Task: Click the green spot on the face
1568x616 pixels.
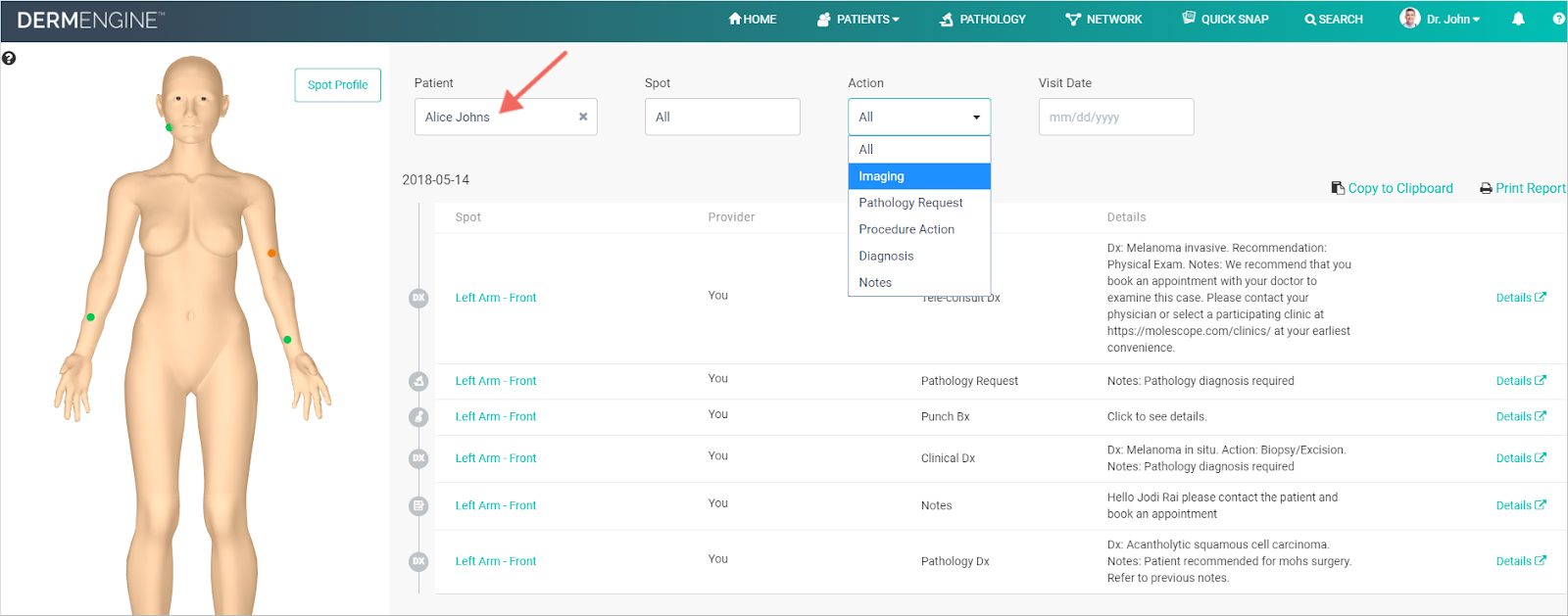Action: (169, 127)
